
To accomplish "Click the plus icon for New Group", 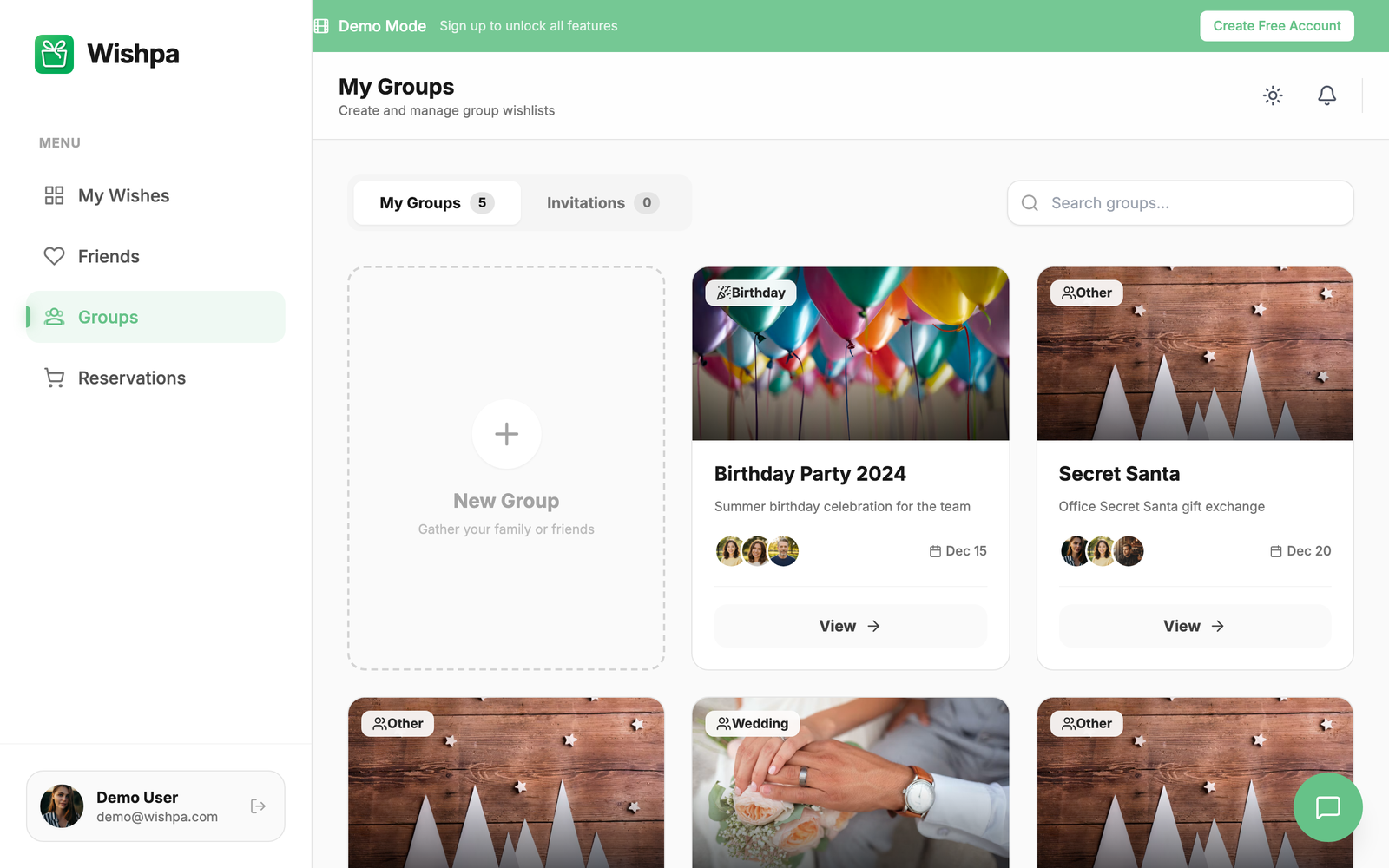I will coord(506,434).
